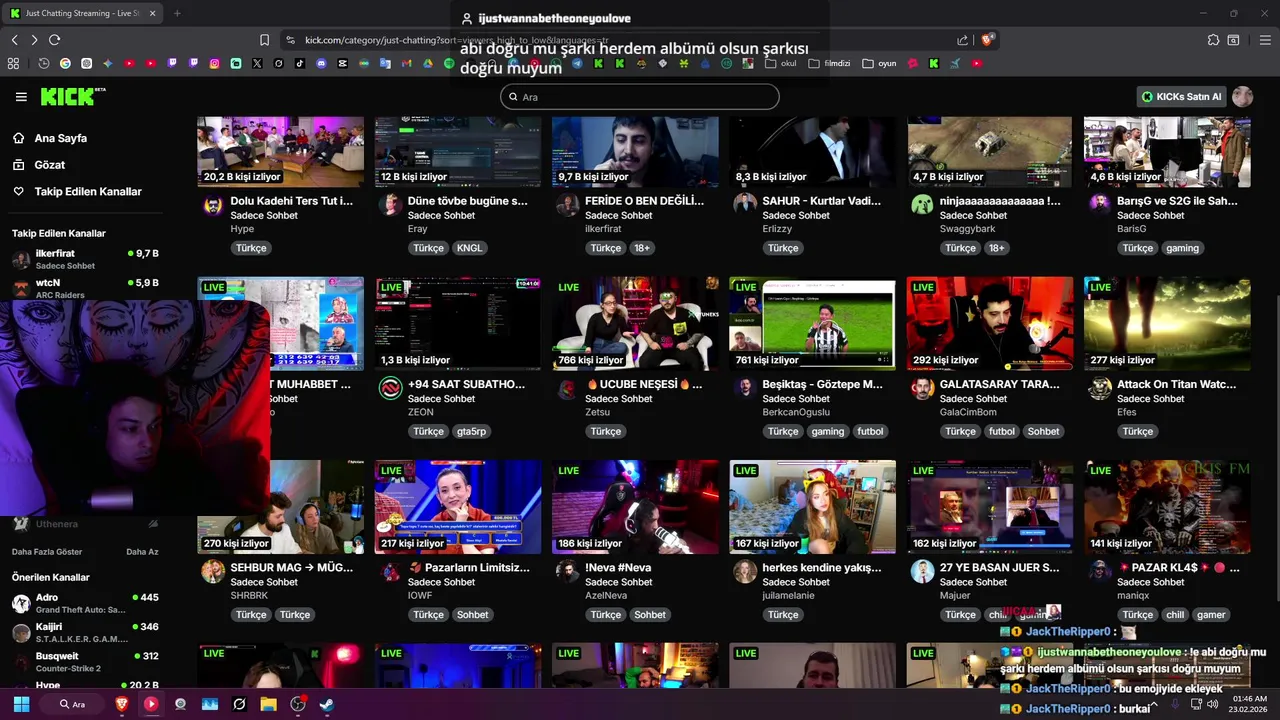Click the Majuer channel avatar
The height and width of the screenshot is (720, 1280).
[922, 571]
